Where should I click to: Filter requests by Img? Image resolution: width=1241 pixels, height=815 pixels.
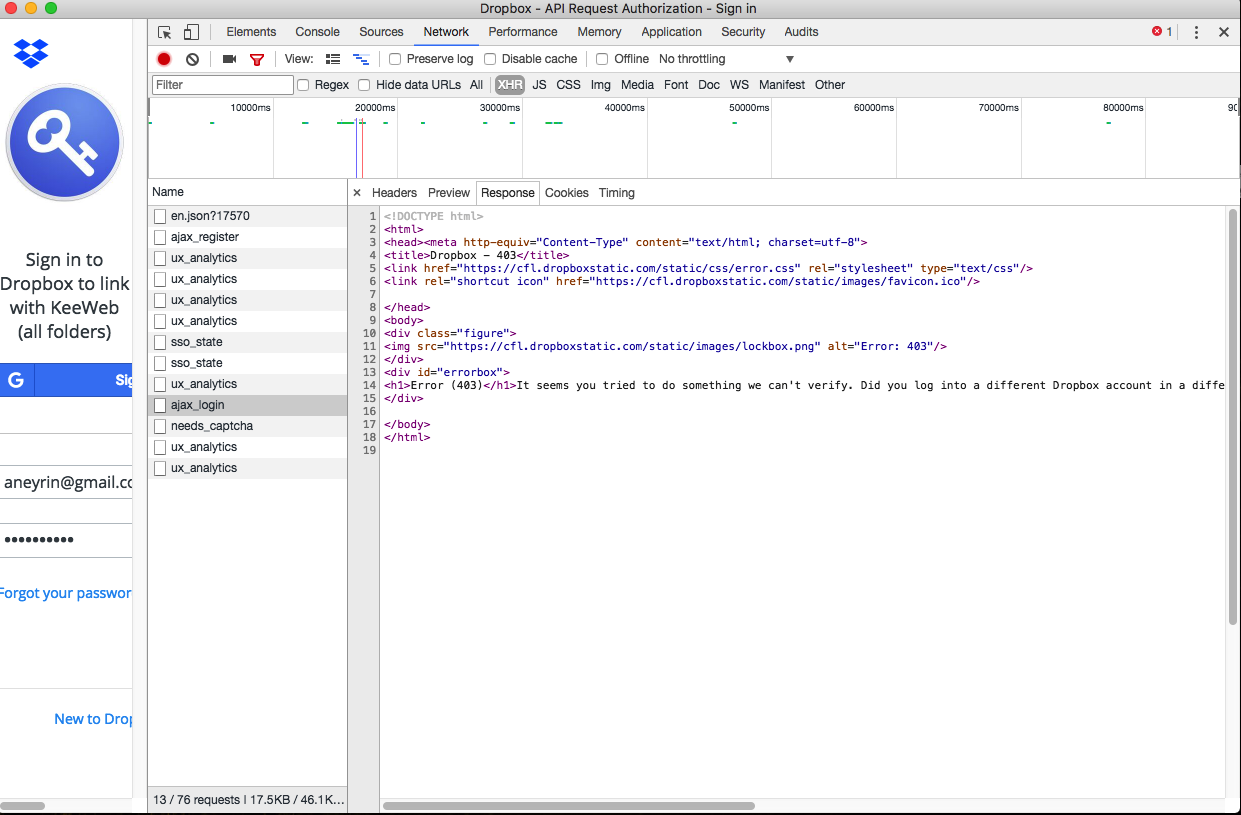pyautogui.click(x=600, y=85)
